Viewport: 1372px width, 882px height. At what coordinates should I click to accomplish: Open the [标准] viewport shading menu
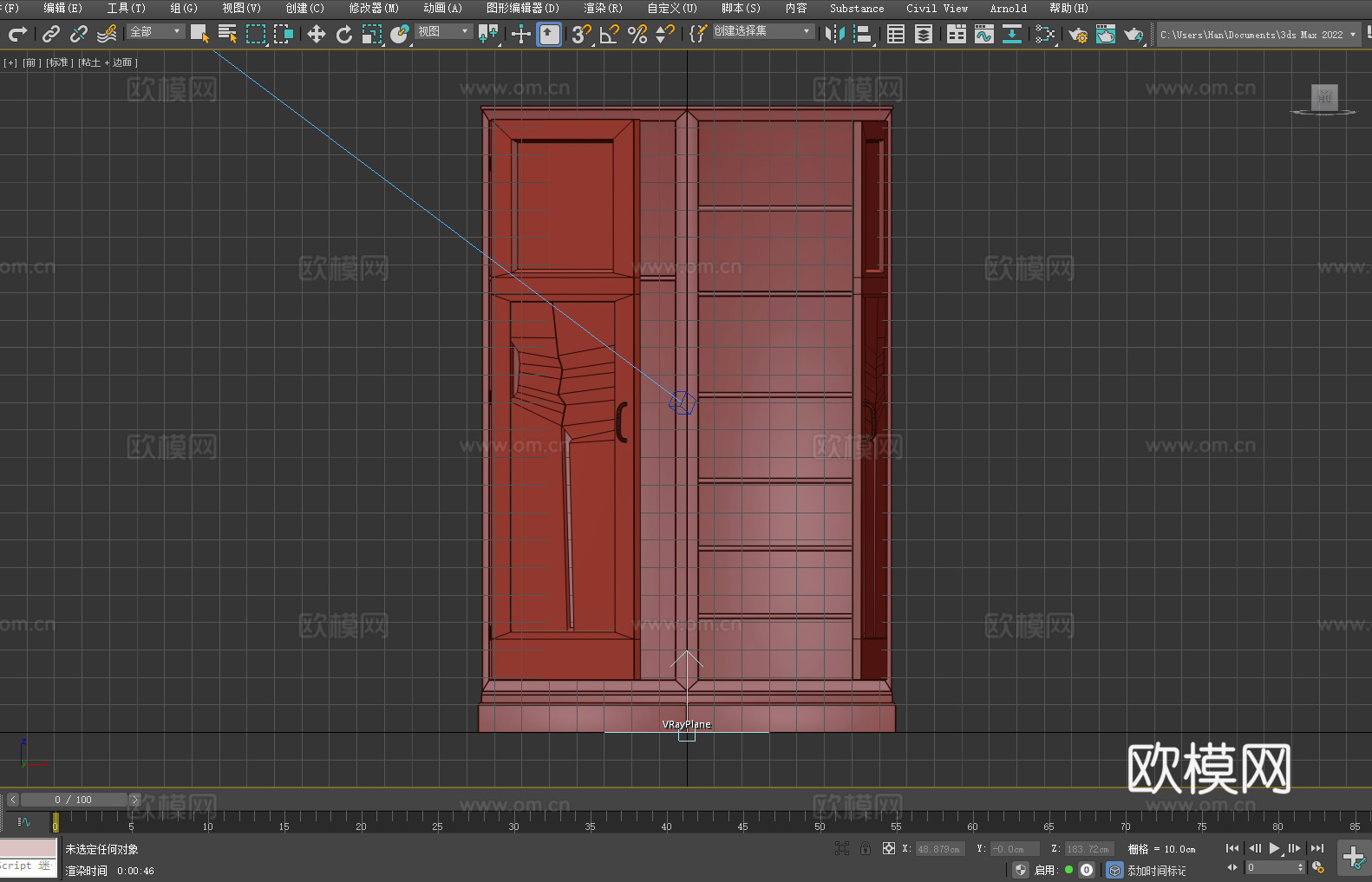(59, 62)
